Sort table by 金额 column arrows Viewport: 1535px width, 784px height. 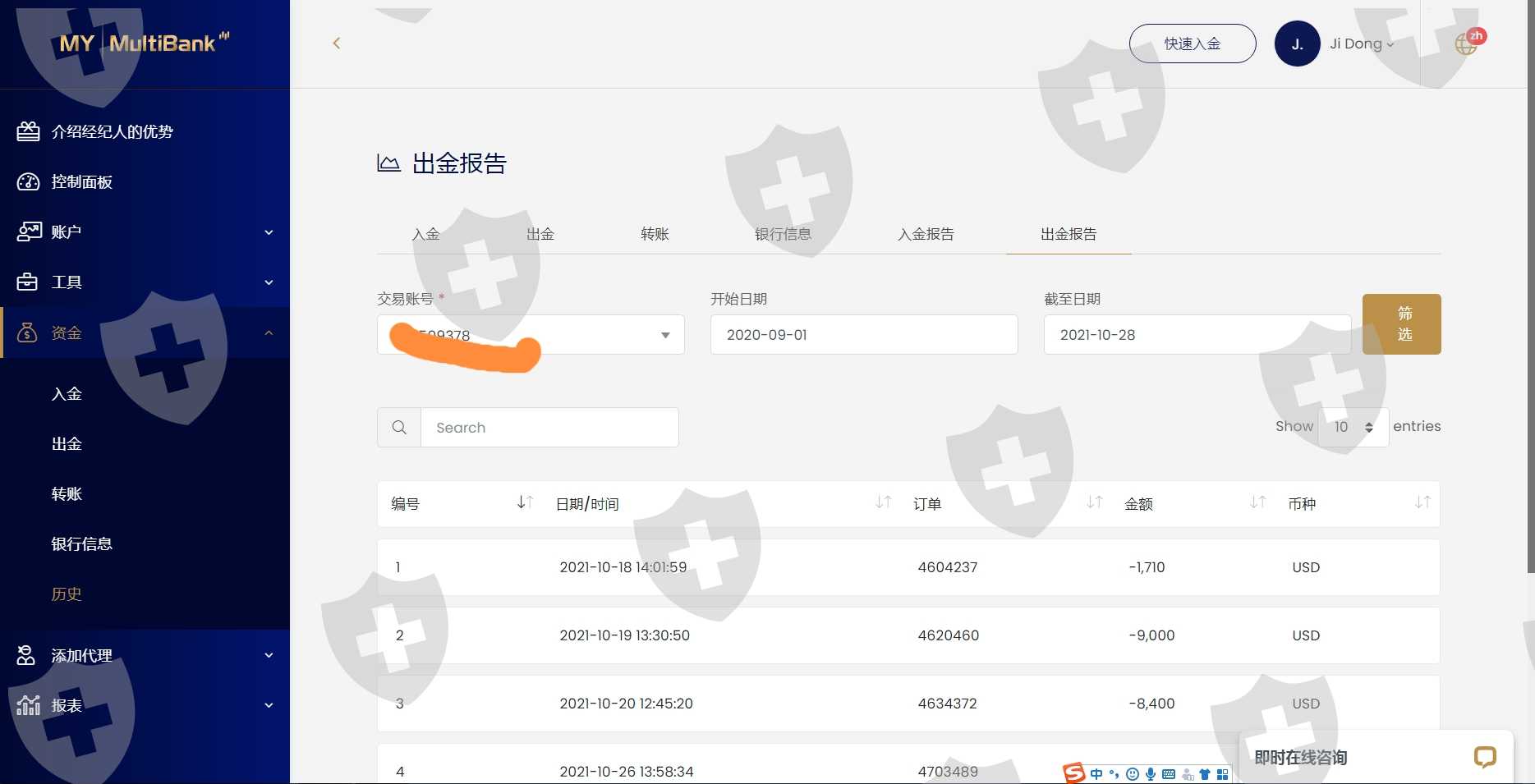[x=1257, y=502]
